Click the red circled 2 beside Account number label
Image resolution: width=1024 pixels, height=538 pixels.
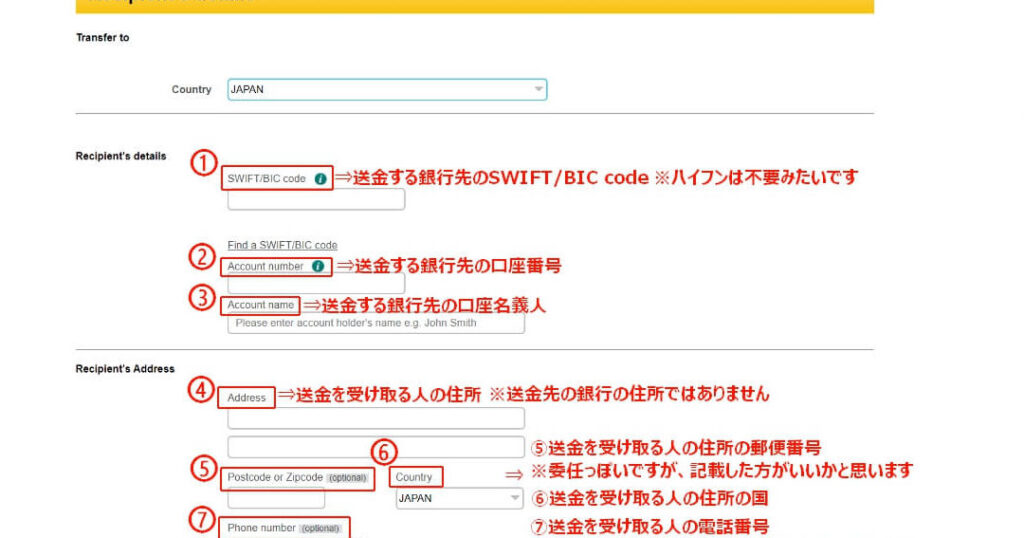[203, 256]
